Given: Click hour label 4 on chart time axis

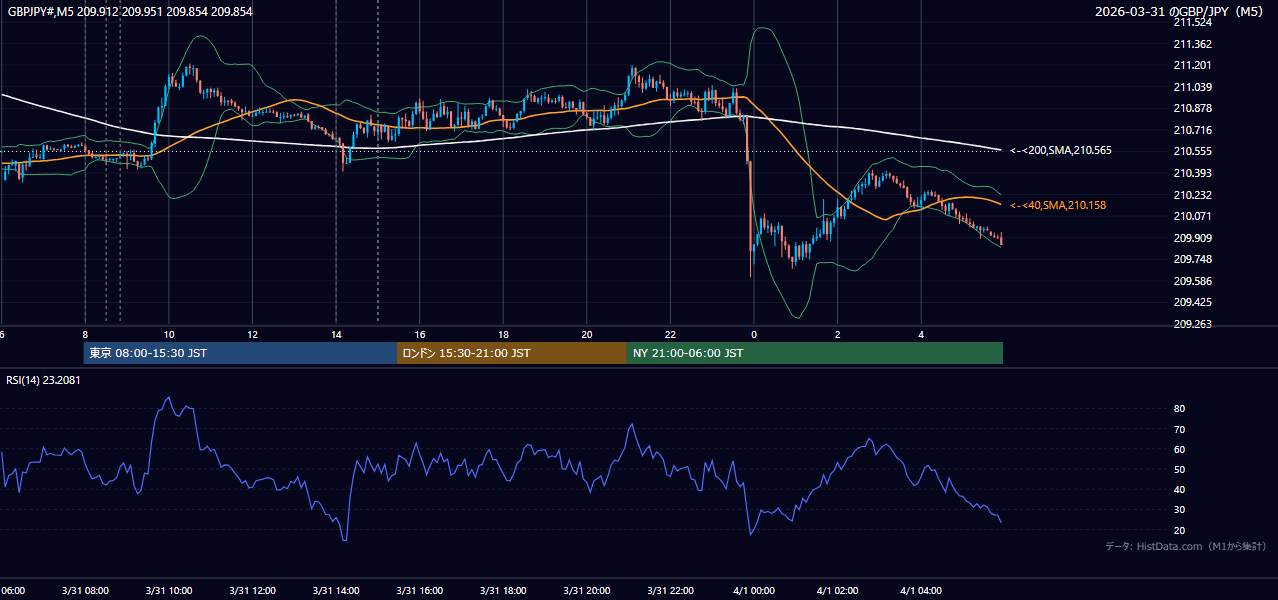Looking at the screenshot, I should [x=922, y=335].
